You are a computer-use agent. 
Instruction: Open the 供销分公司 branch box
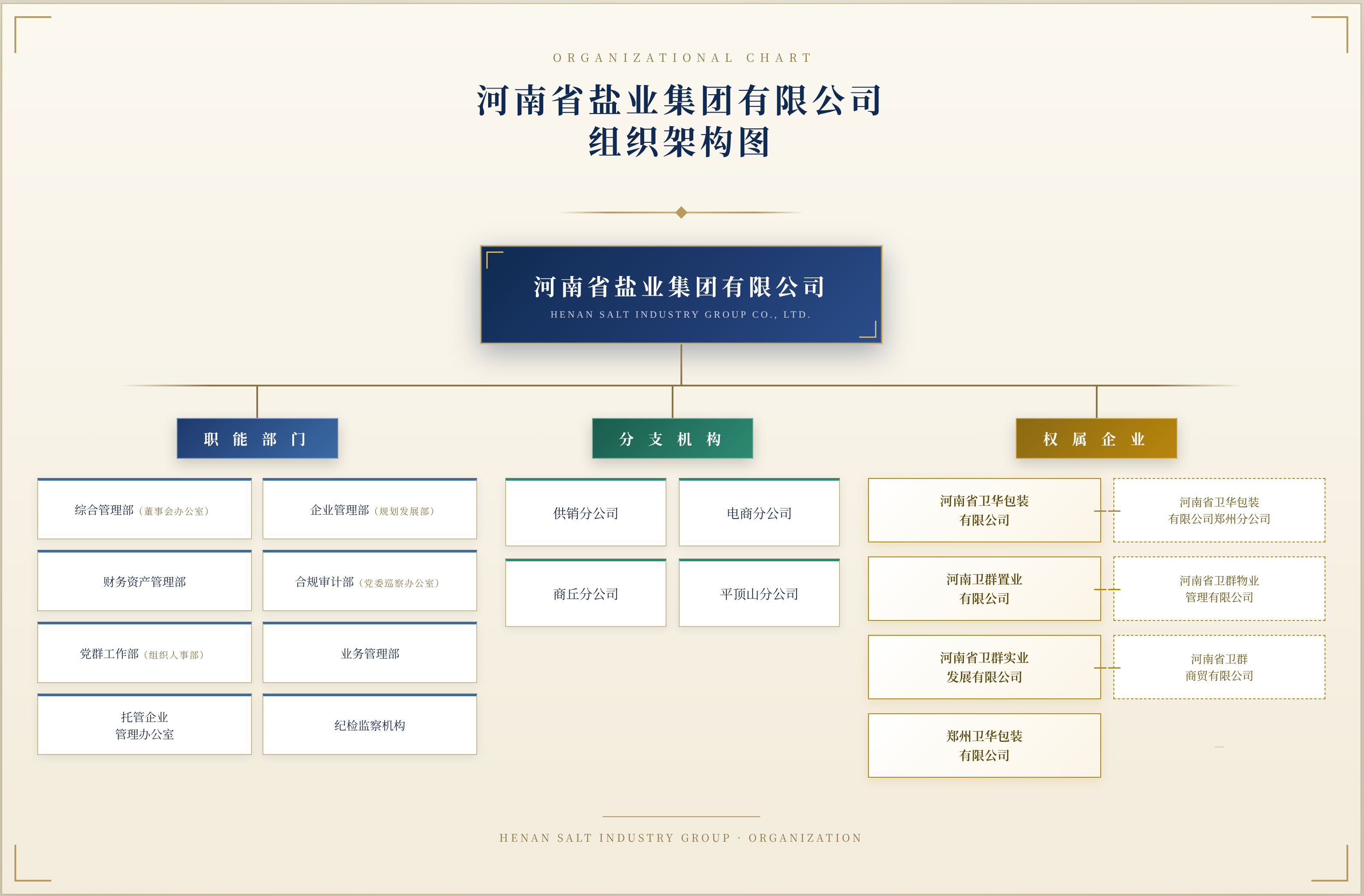click(x=586, y=513)
